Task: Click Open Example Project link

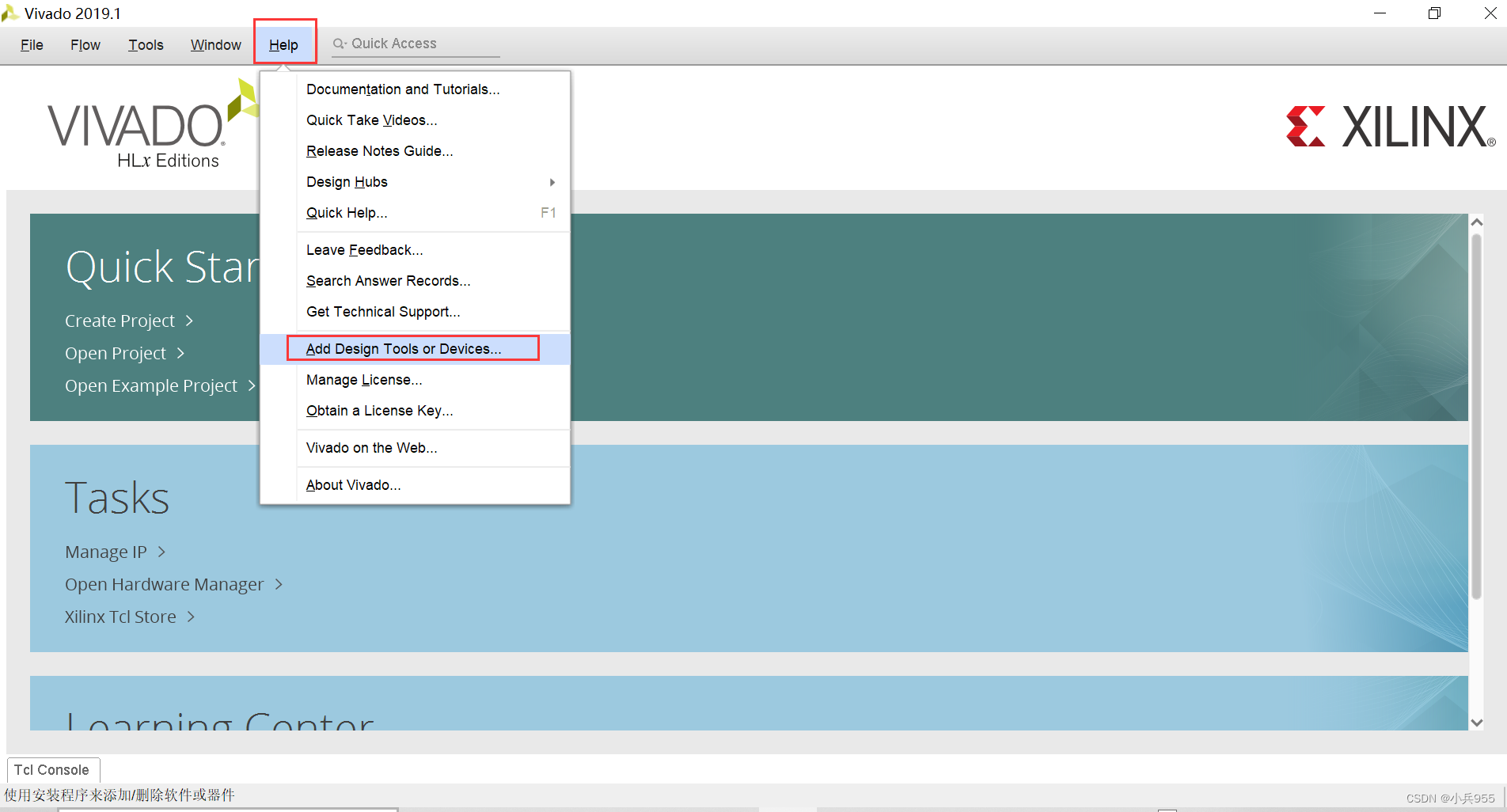Action: [151, 386]
